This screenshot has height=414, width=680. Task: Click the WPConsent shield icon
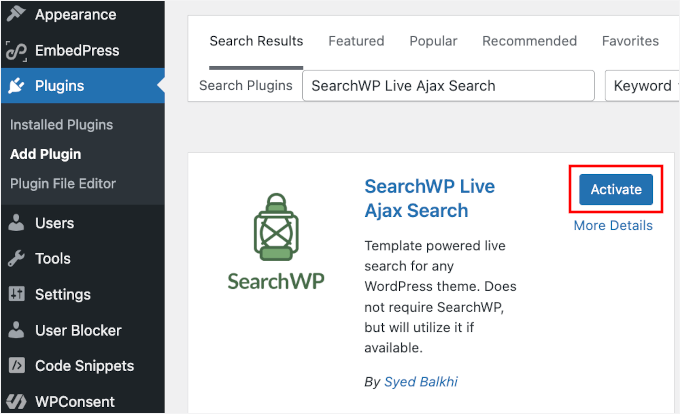16,402
